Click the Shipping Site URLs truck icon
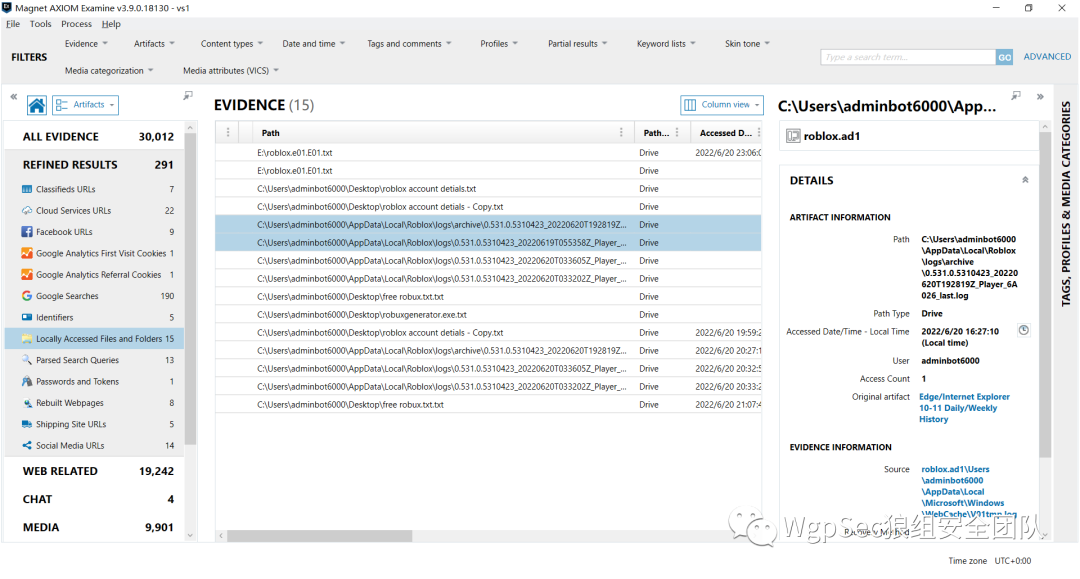The height and width of the screenshot is (579, 1080). (x=27, y=424)
